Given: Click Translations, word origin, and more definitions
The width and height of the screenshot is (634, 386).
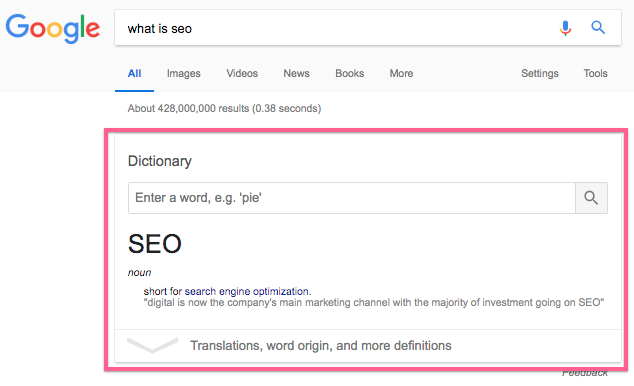Looking at the screenshot, I should point(321,346).
